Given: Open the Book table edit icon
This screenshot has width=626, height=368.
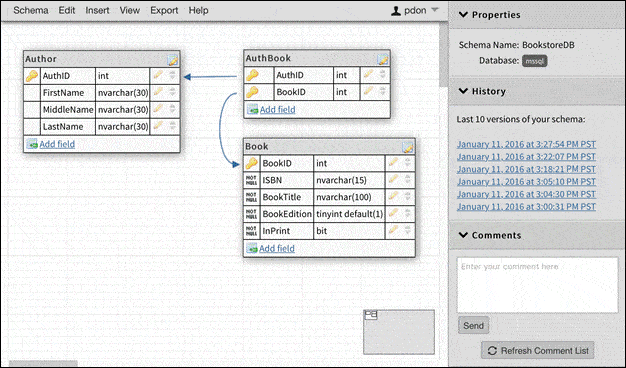Looking at the screenshot, I should (x=407, y=147).
